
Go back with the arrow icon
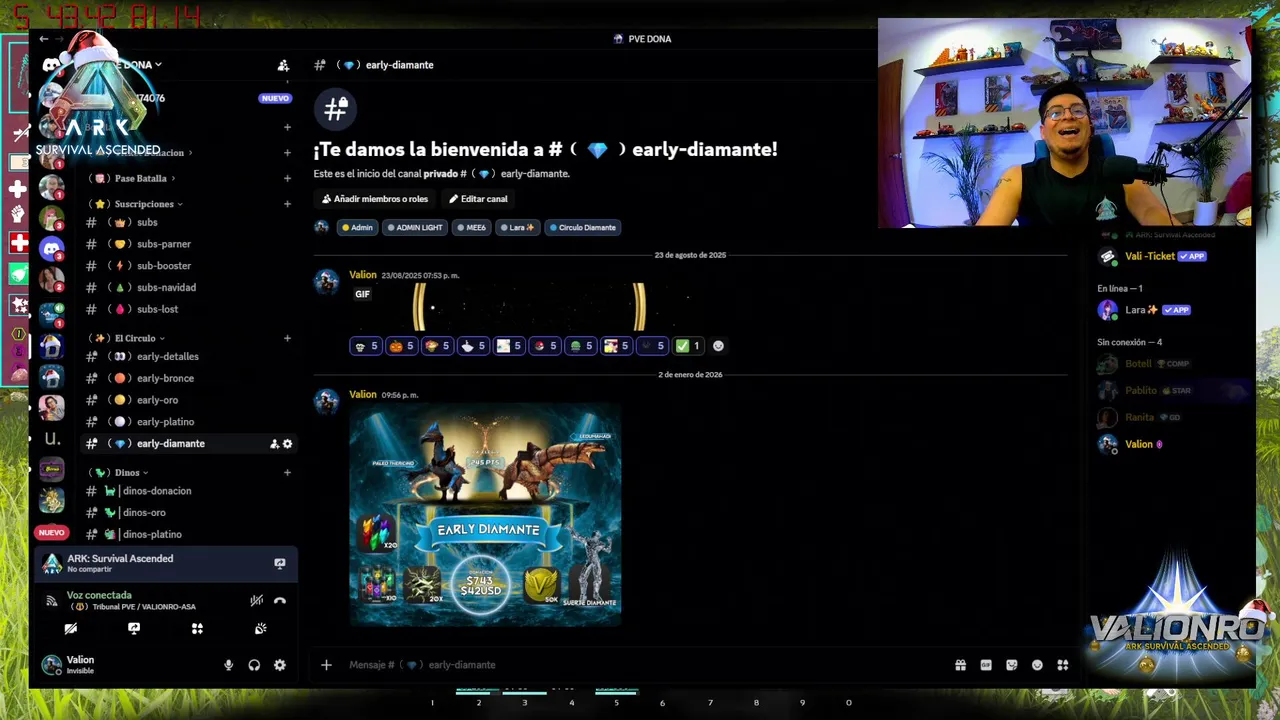[x=43, y=39]
